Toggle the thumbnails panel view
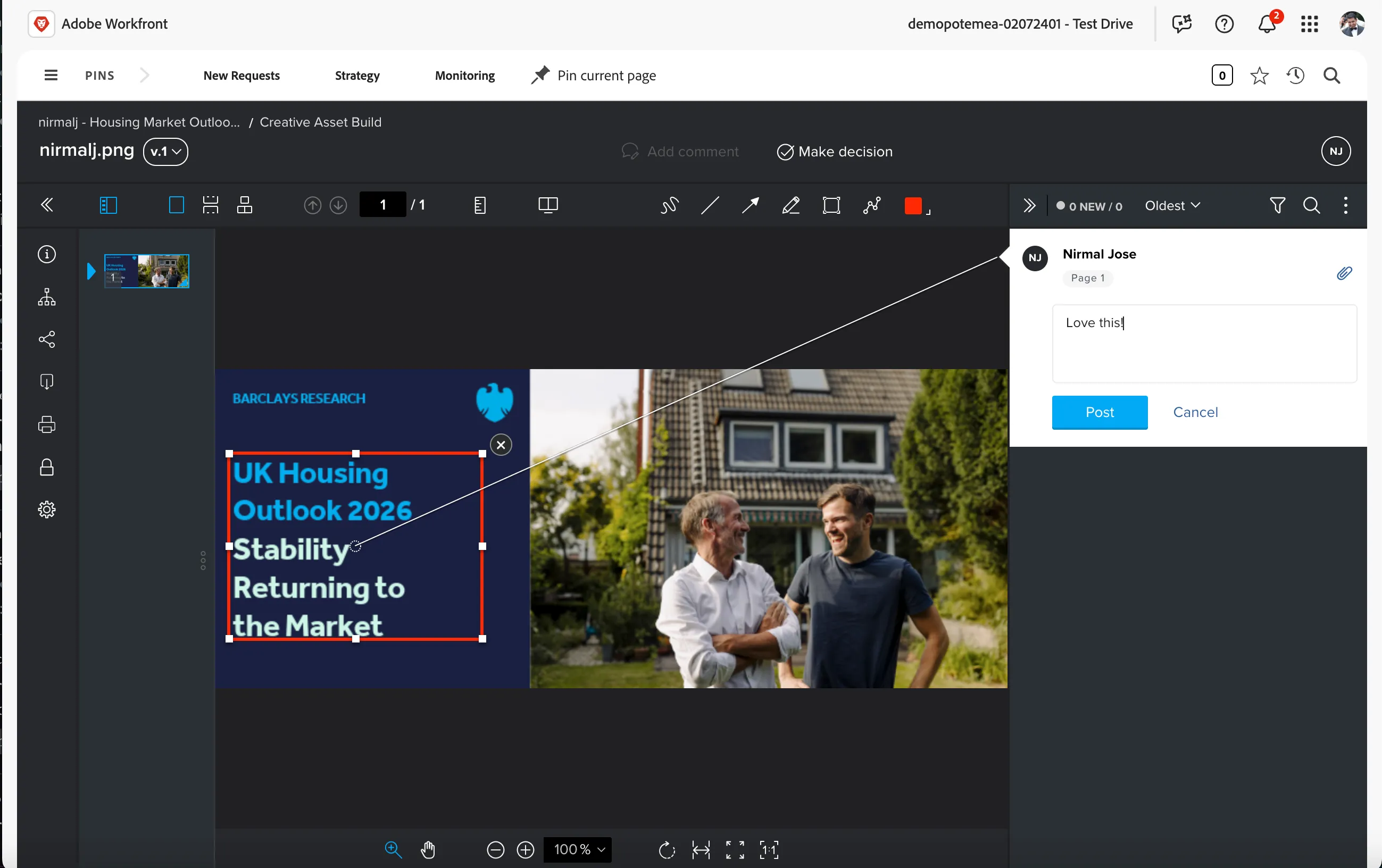1382x868 pixels. pyautogui.click(x=108, y=205)
